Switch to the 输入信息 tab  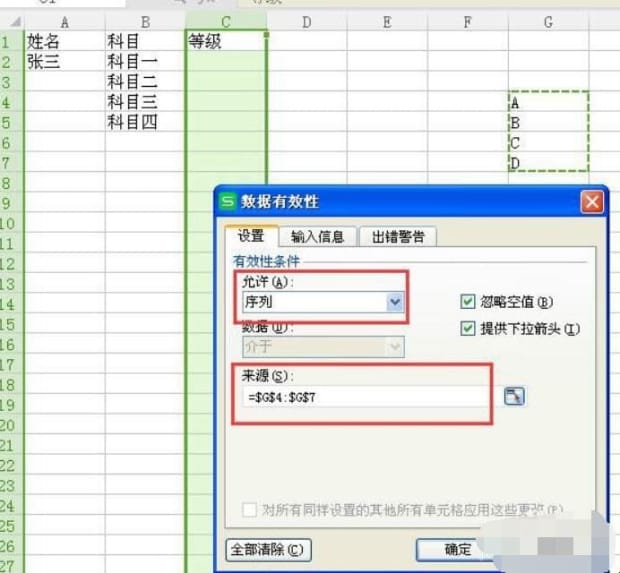(317, 237)
